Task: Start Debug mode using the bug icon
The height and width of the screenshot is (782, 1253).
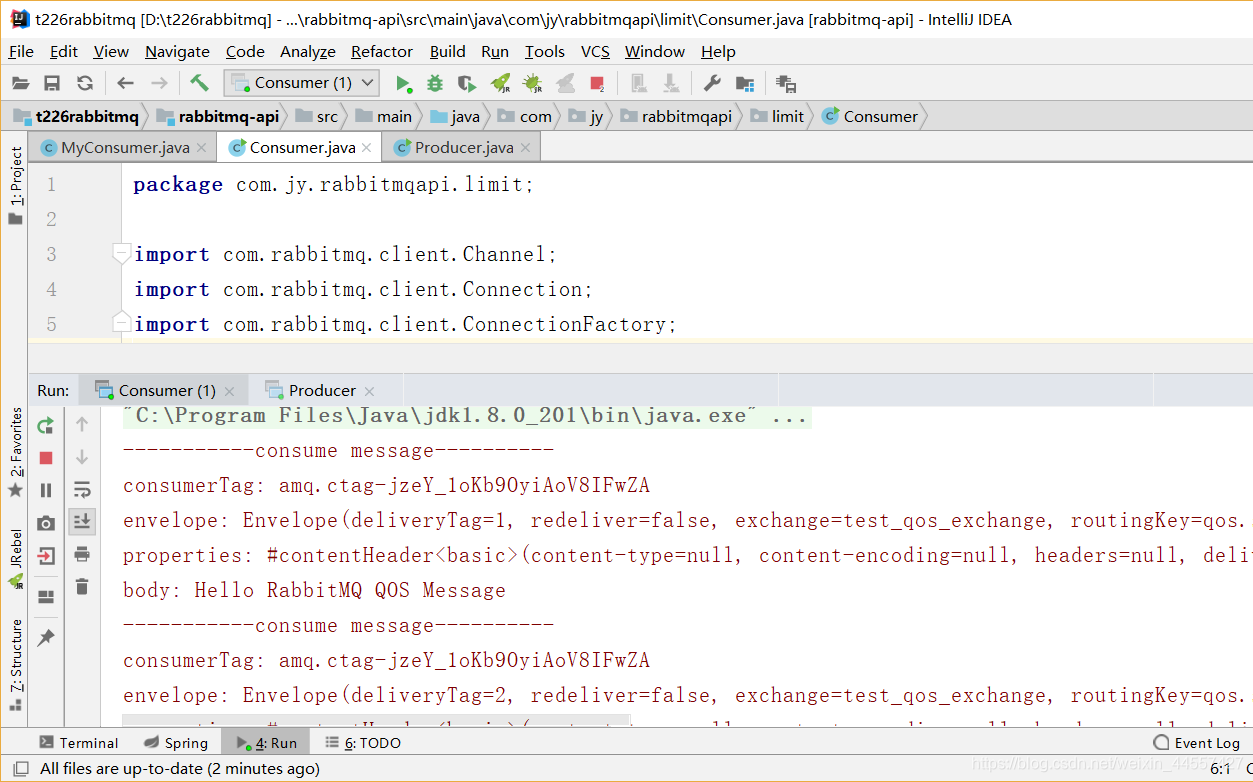Action: click(434, 83)
